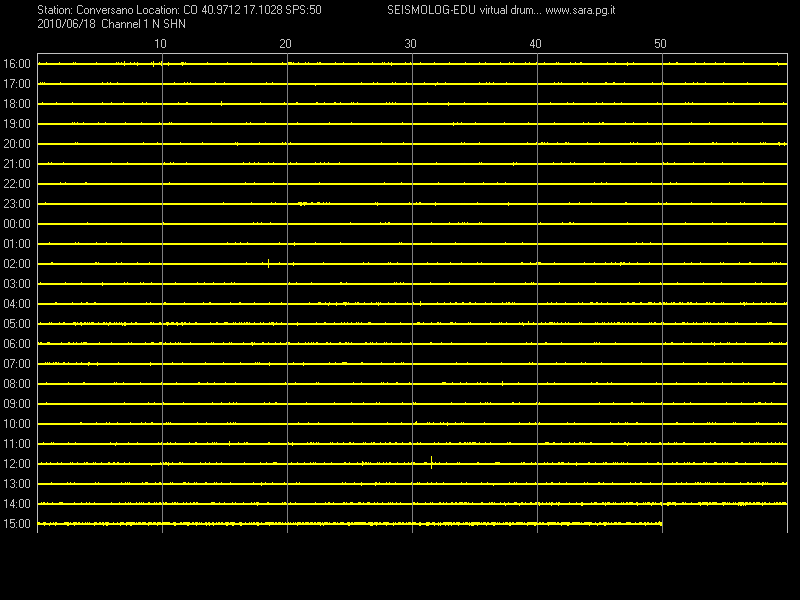Image resolution: width=800 pixels, height=600 pixels.
Task: Click the Channel 1 N SHN label
Action: pos(143,24)
